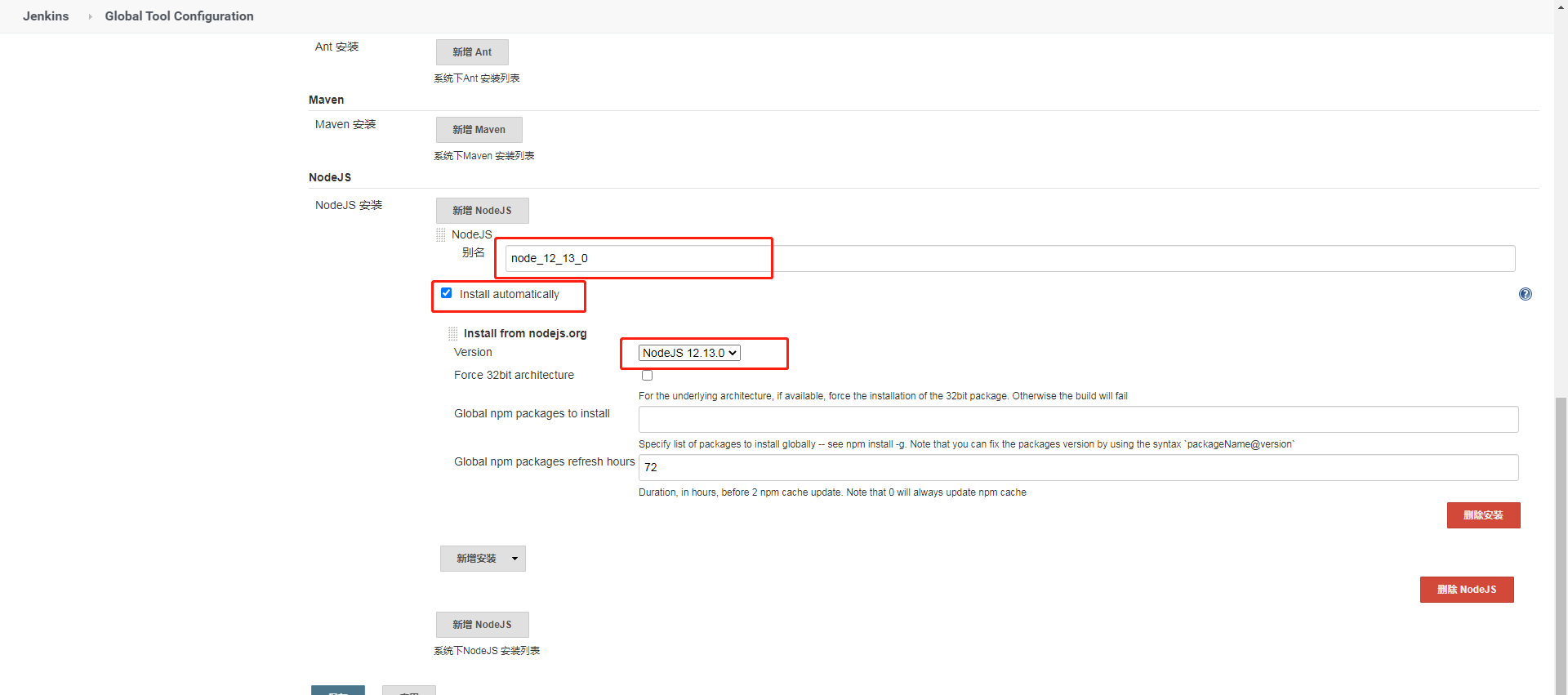This screenshot has height=695, width=1568.
Task: Click the red 删除 NodeJS button
Action: click(x=1467, y=590)
